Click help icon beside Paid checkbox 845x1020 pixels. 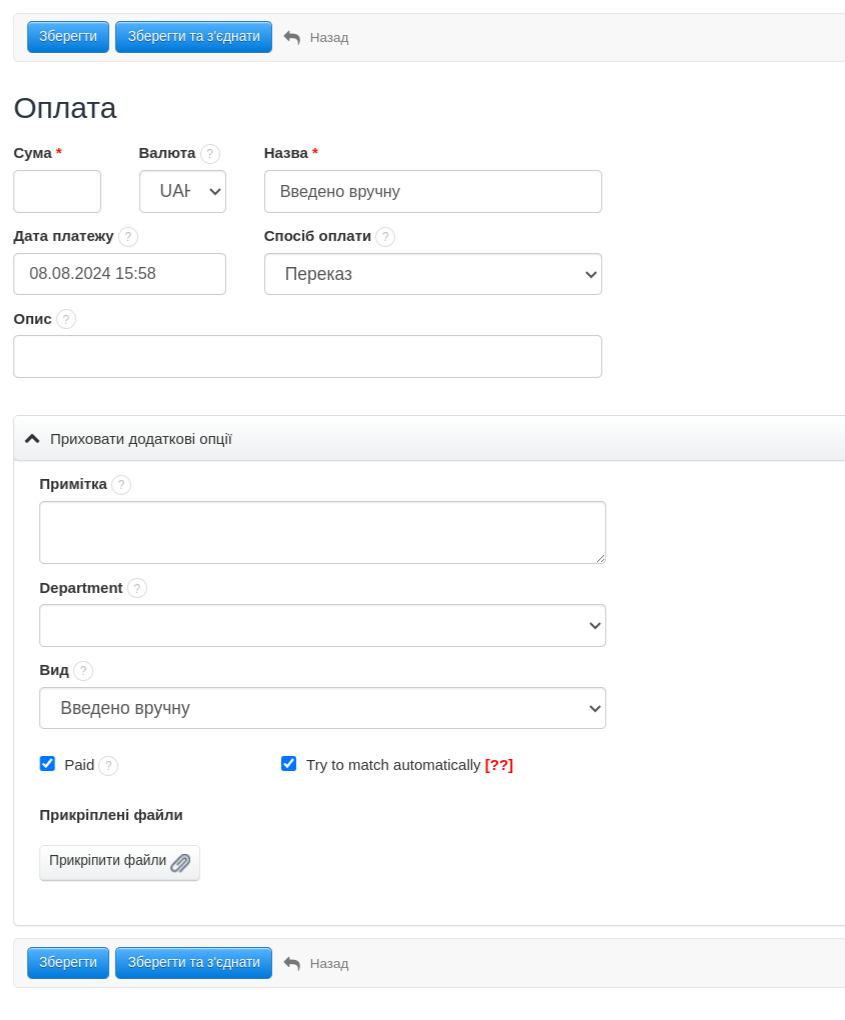pos(108,766)
